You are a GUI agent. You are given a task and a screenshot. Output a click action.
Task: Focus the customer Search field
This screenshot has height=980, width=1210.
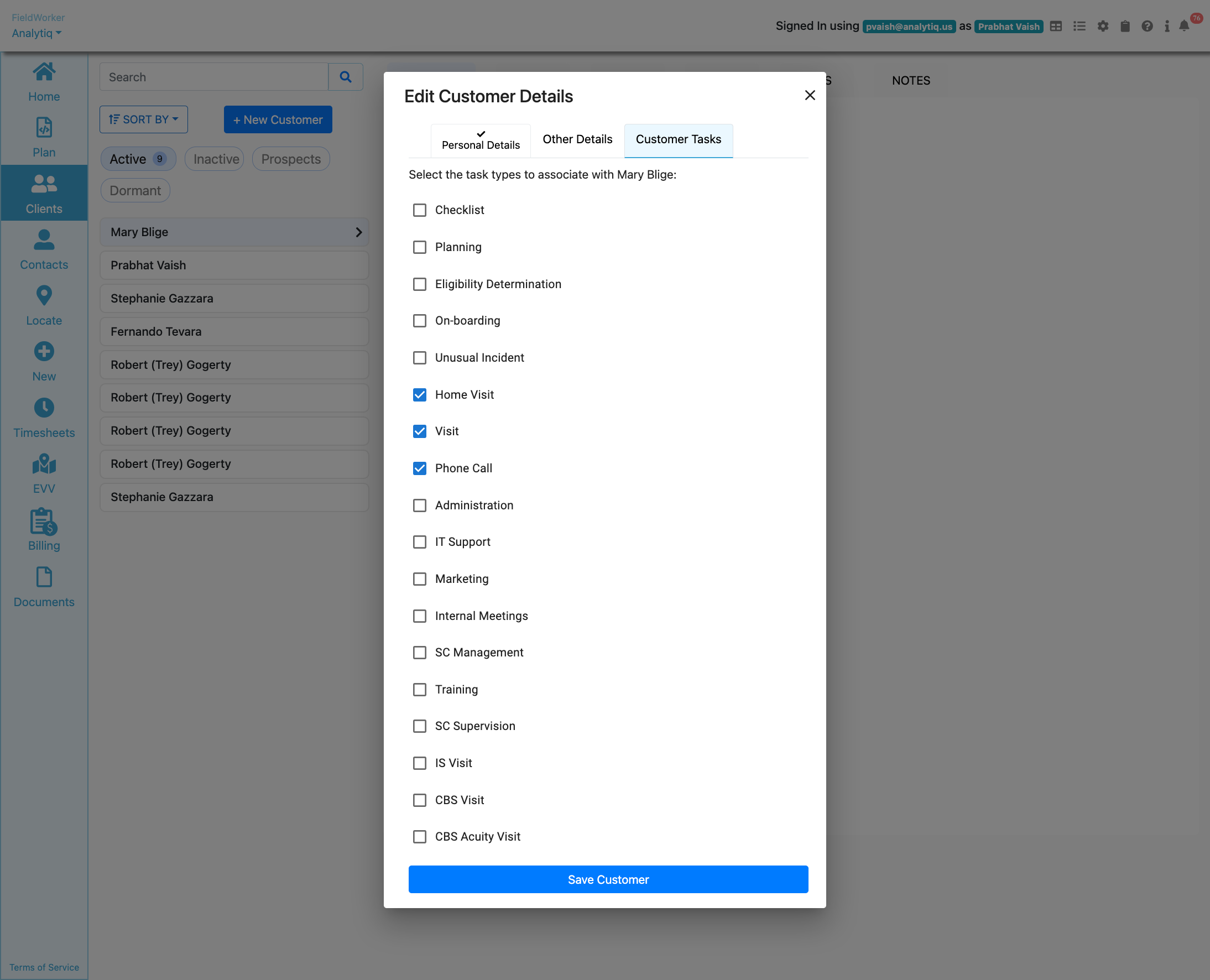tap(214, 77)
